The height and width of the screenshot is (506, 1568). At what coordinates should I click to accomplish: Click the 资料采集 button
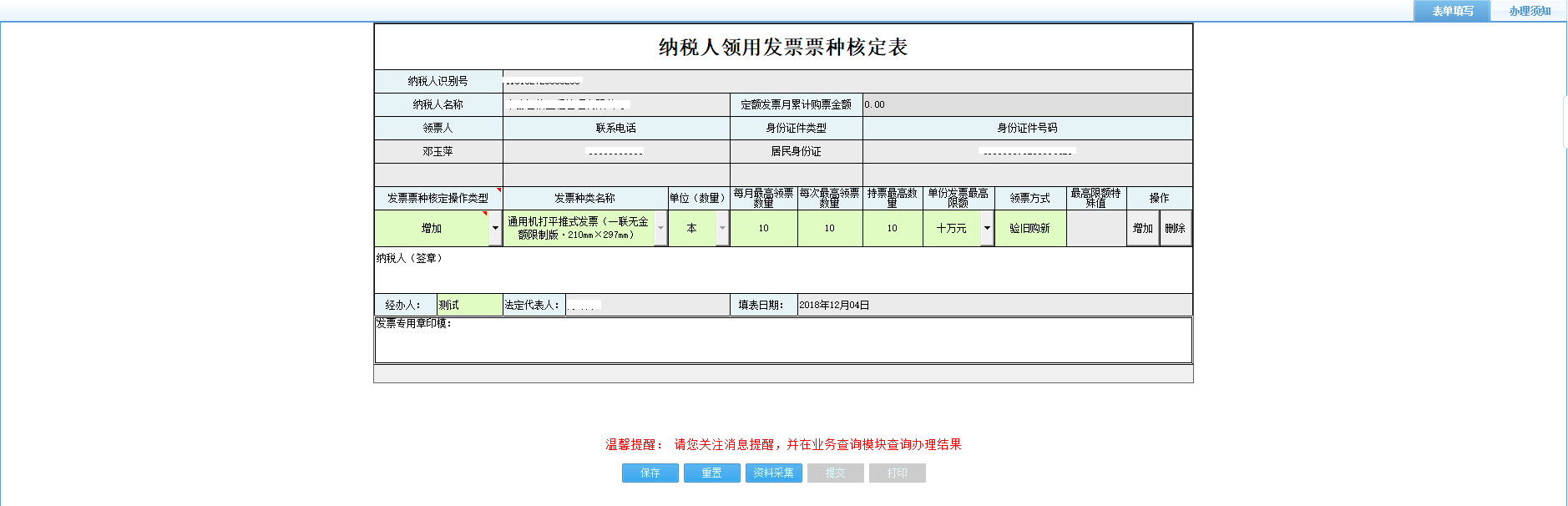pos(773,473)
